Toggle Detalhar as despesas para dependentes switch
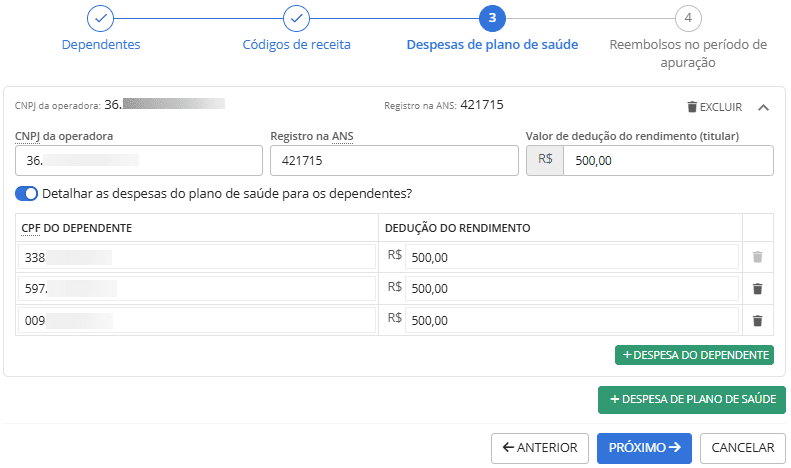Viewport: 791px width, 468px height. tap(26, 194)
